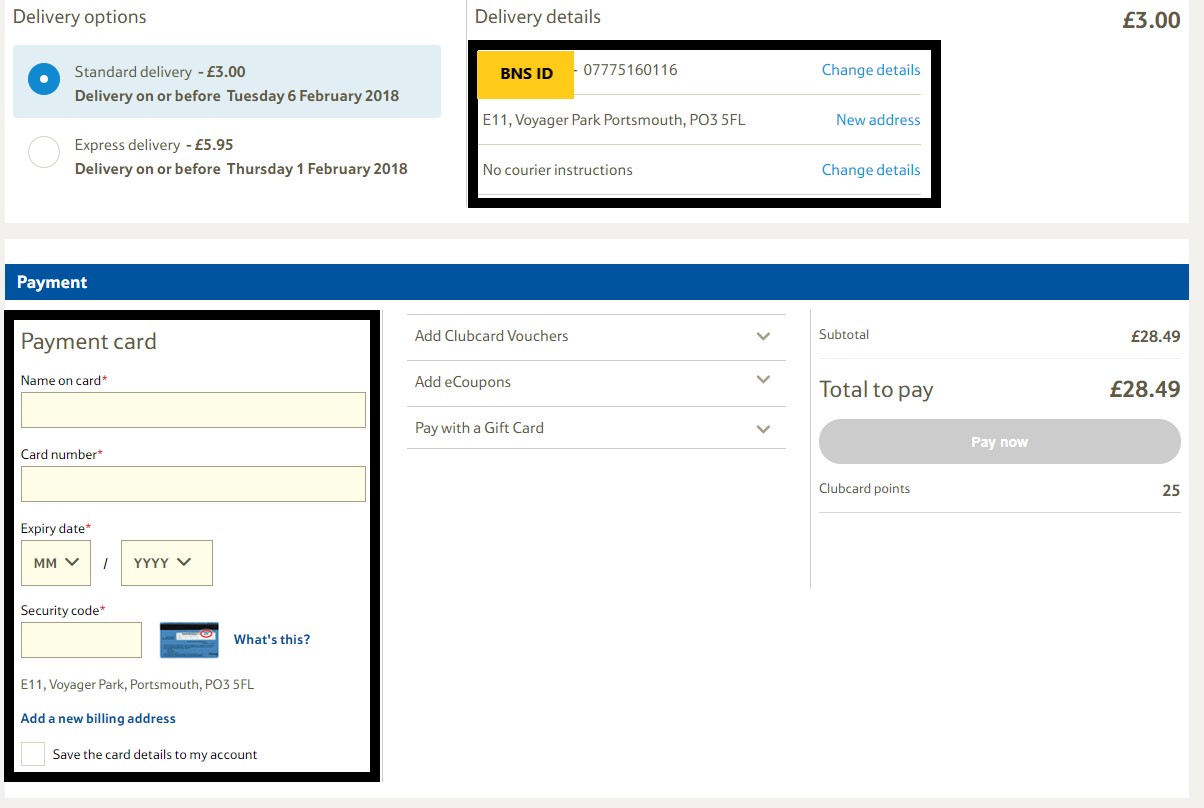1204x808 pixels.
Task: Click the 'What's this?' security code help link
Action: pos(271,640)
